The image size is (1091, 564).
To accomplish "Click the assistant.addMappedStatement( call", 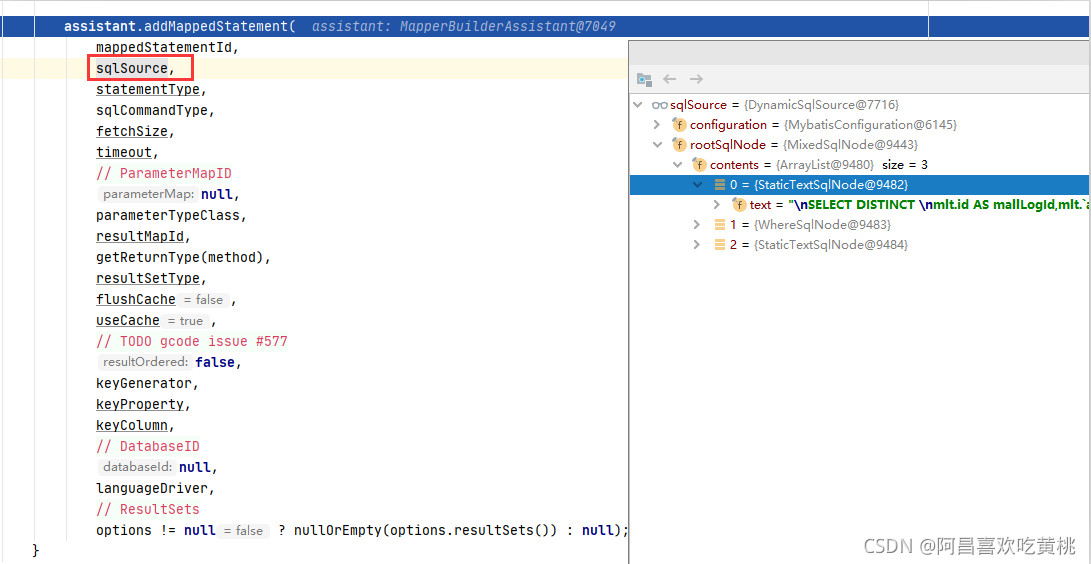I will (180, 26).
